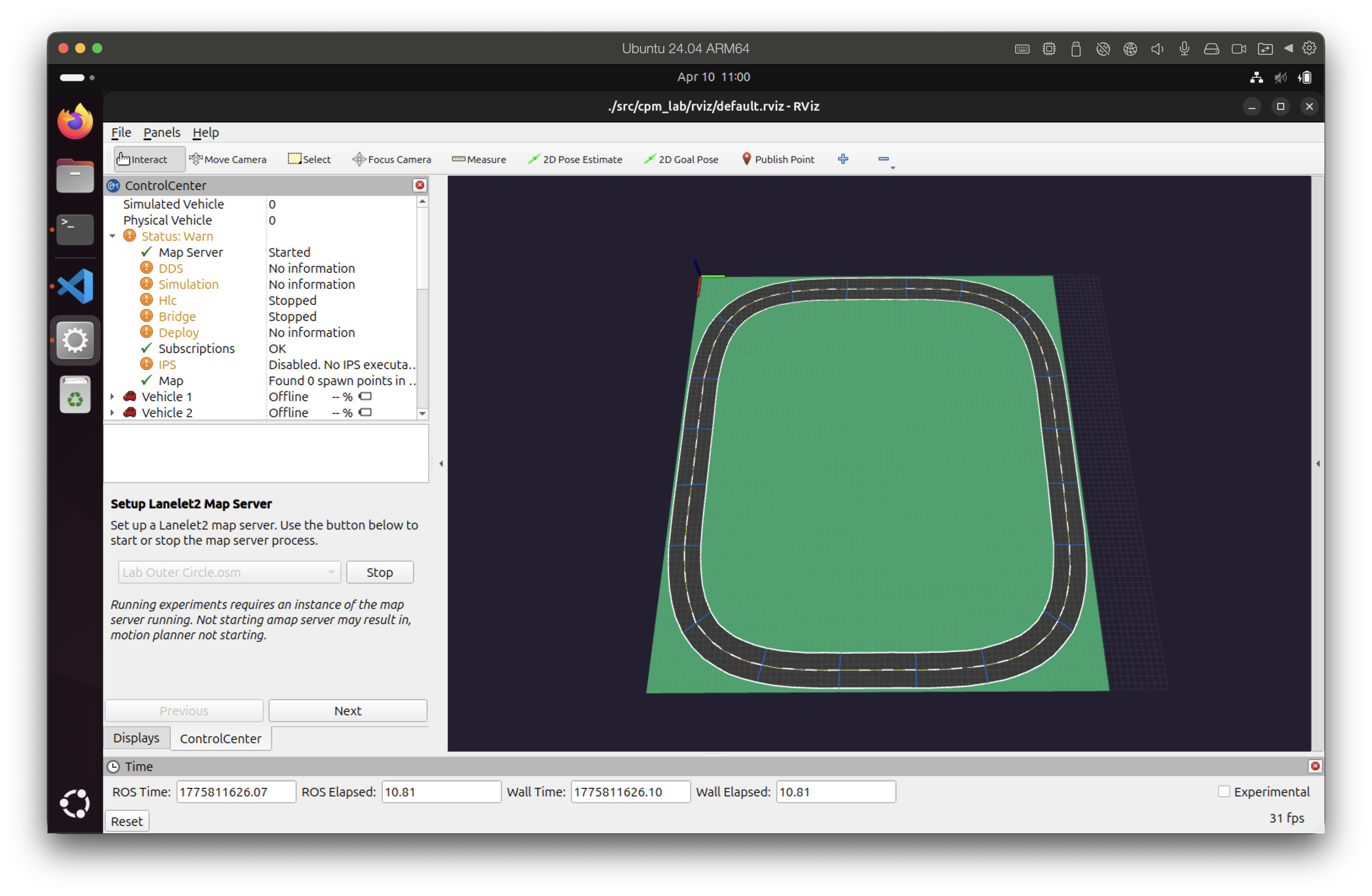Screen dimensions: 1372x896
Task: Open the Trash in the dock
Action: (75, 395)
